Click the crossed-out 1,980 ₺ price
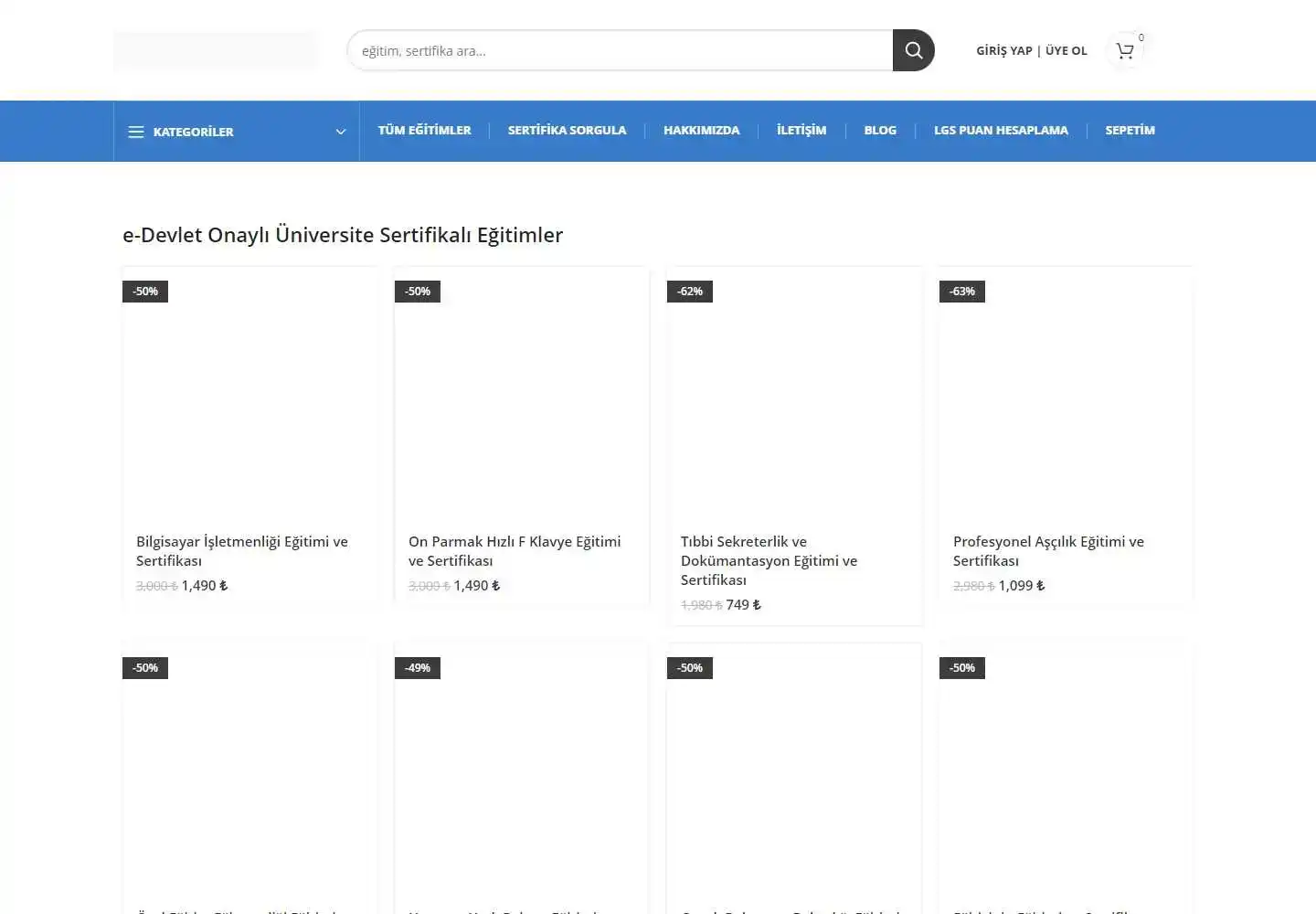This screenshot has height=914, width=1316. (x=701, y=605)
